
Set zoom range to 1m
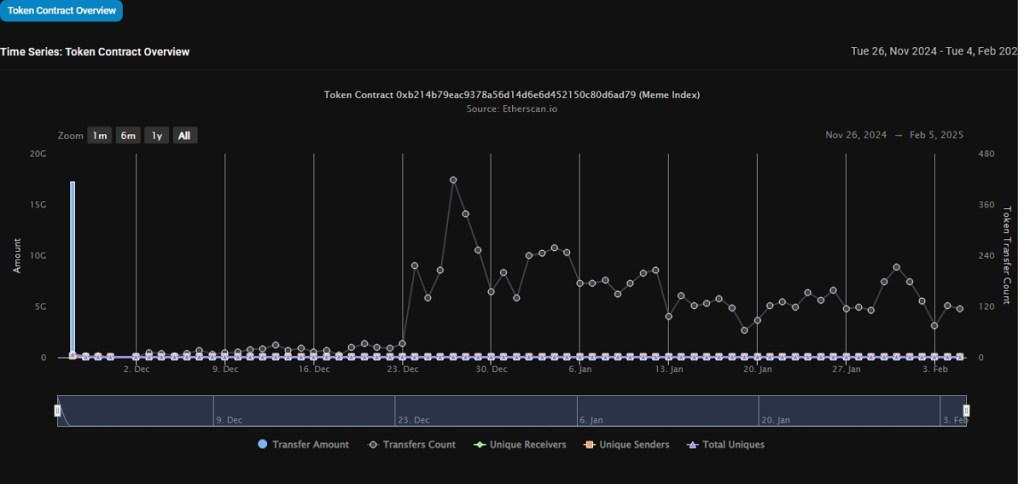(x=99, y=136)
